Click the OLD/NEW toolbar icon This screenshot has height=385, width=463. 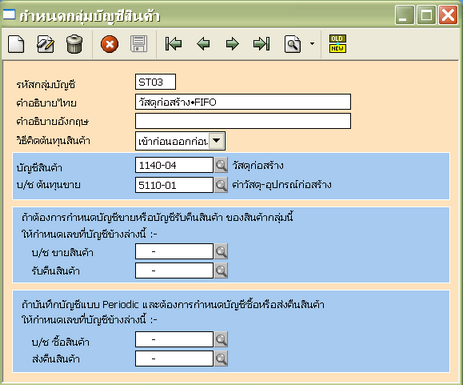[x=338, y=44]
